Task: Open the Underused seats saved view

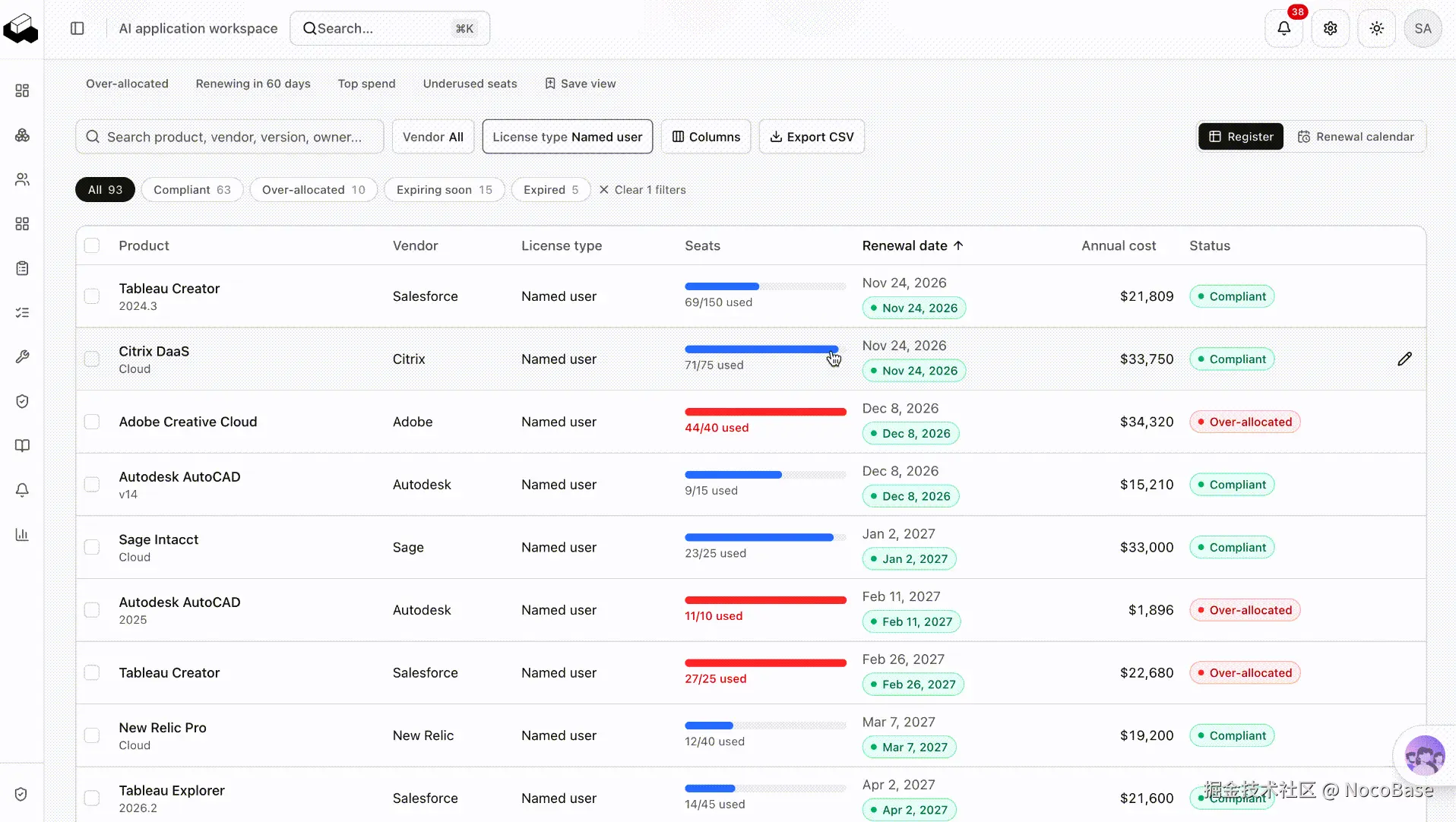Action: pos(470,84)
